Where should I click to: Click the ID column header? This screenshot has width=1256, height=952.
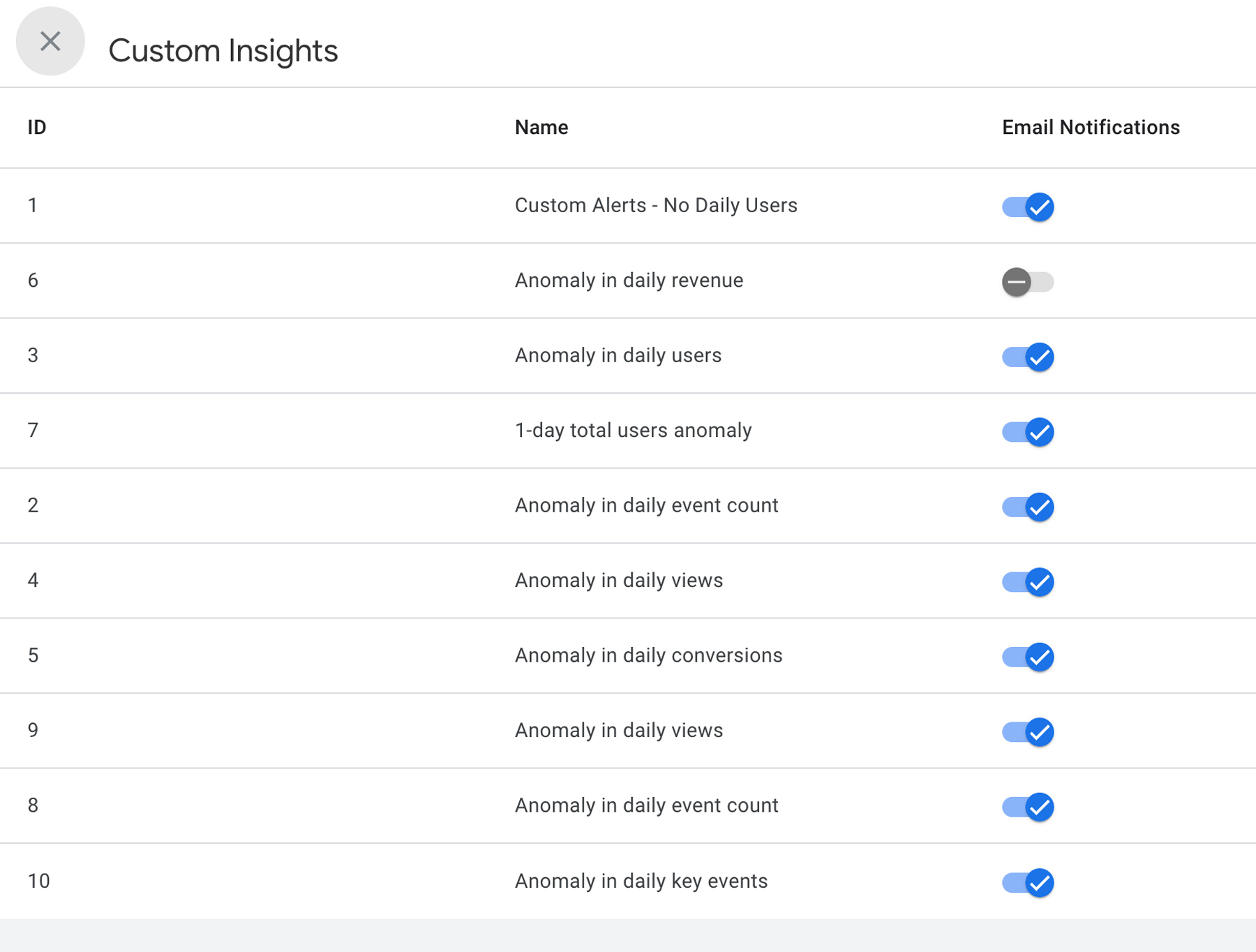pos(37,127)
